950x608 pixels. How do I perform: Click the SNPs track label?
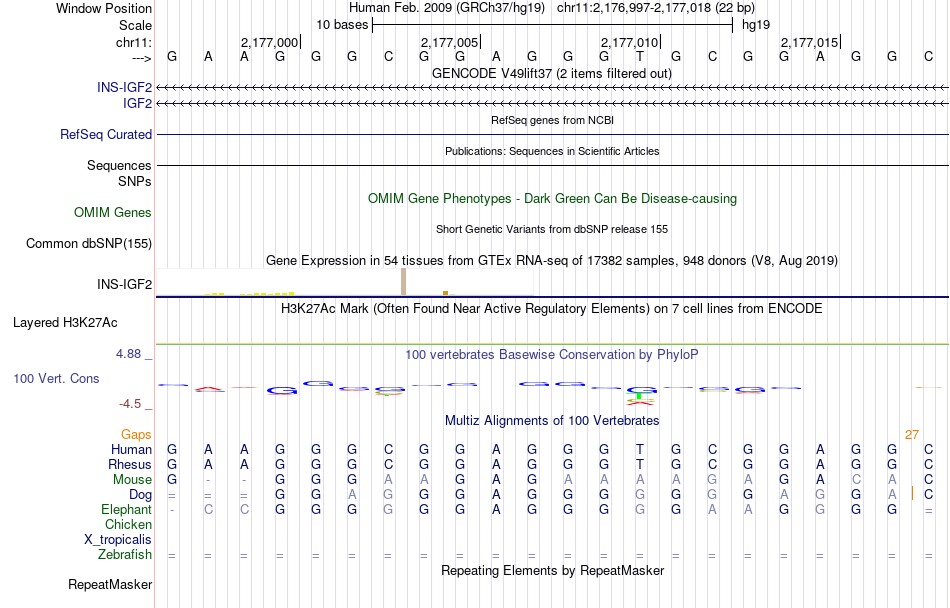click(x=135, y=181)
